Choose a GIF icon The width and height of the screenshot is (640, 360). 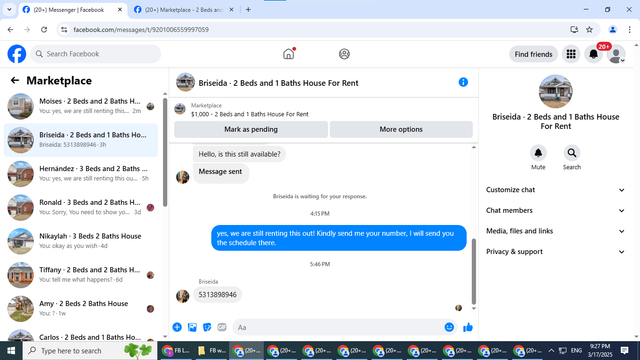coord(222,327)
